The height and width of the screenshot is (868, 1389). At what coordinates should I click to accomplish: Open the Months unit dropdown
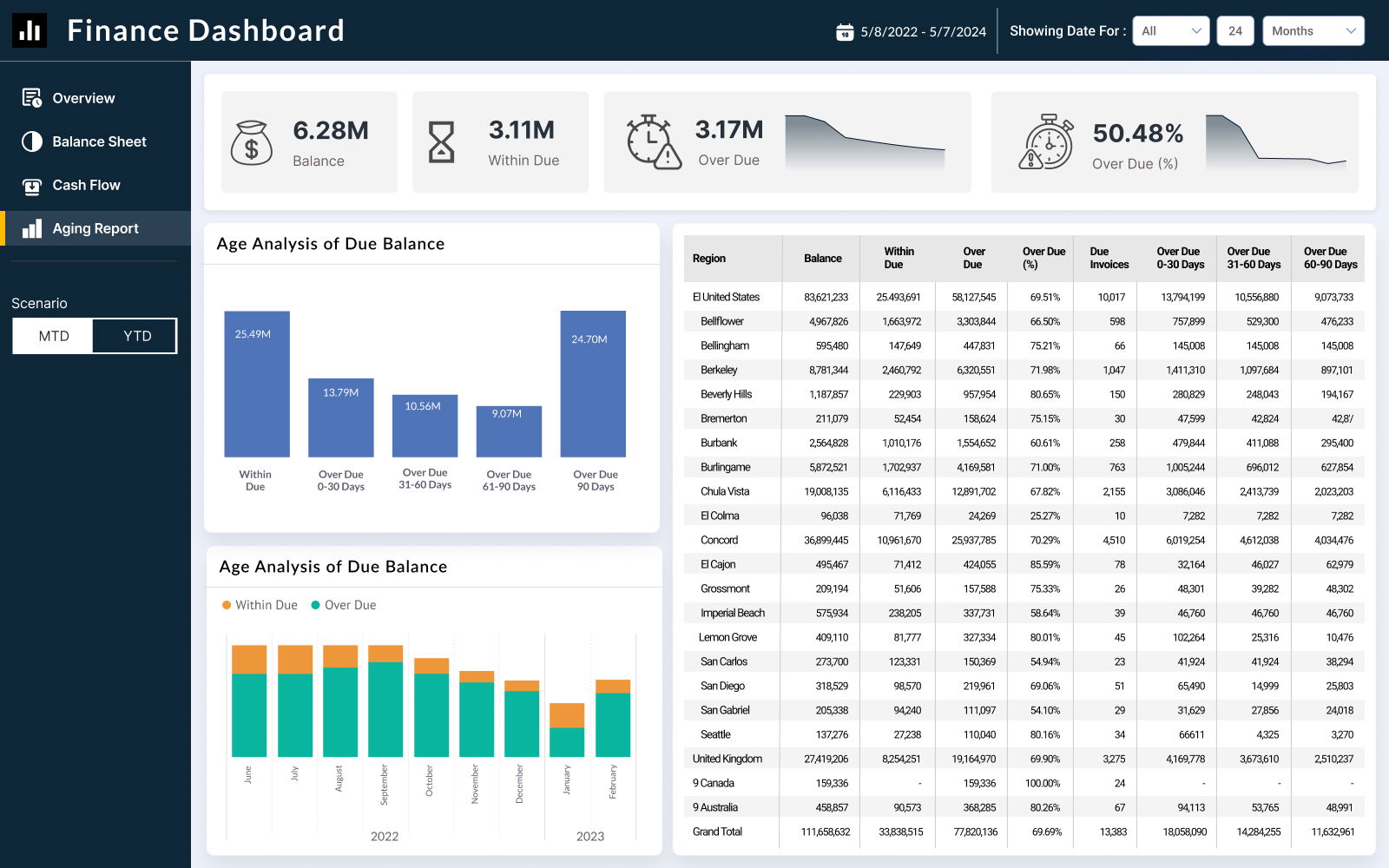(x=1313, y=31)
